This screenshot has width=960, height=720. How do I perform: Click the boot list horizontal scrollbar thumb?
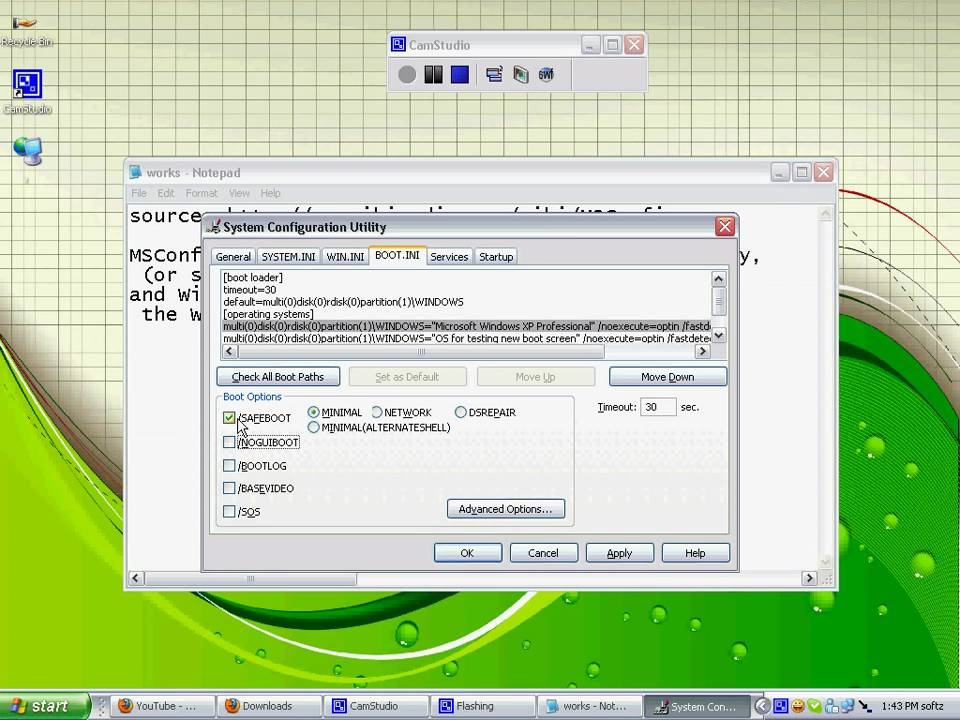(421, 351)
